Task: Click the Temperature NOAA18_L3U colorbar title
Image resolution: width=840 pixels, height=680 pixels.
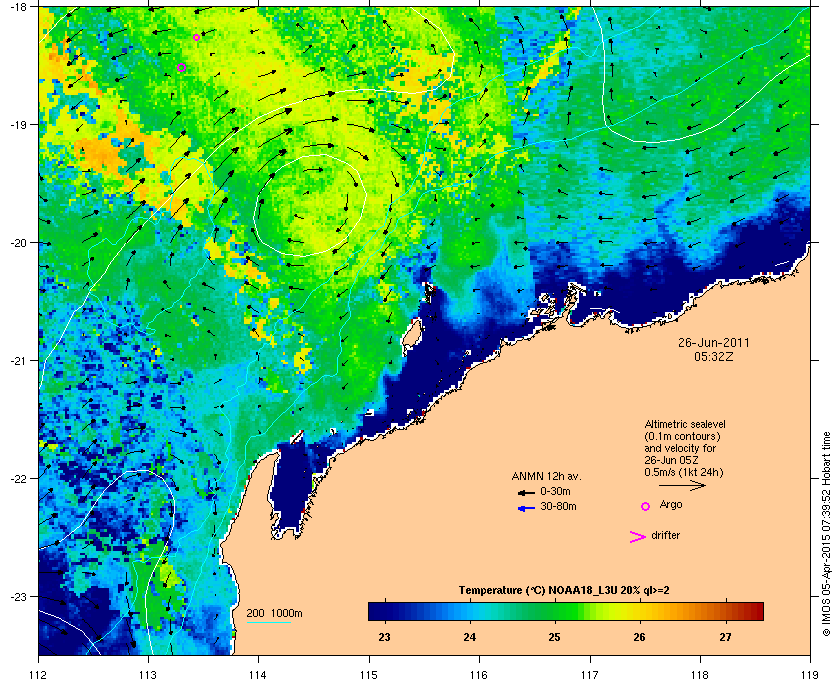Action: pyautogui.click(x=564, y=591)
